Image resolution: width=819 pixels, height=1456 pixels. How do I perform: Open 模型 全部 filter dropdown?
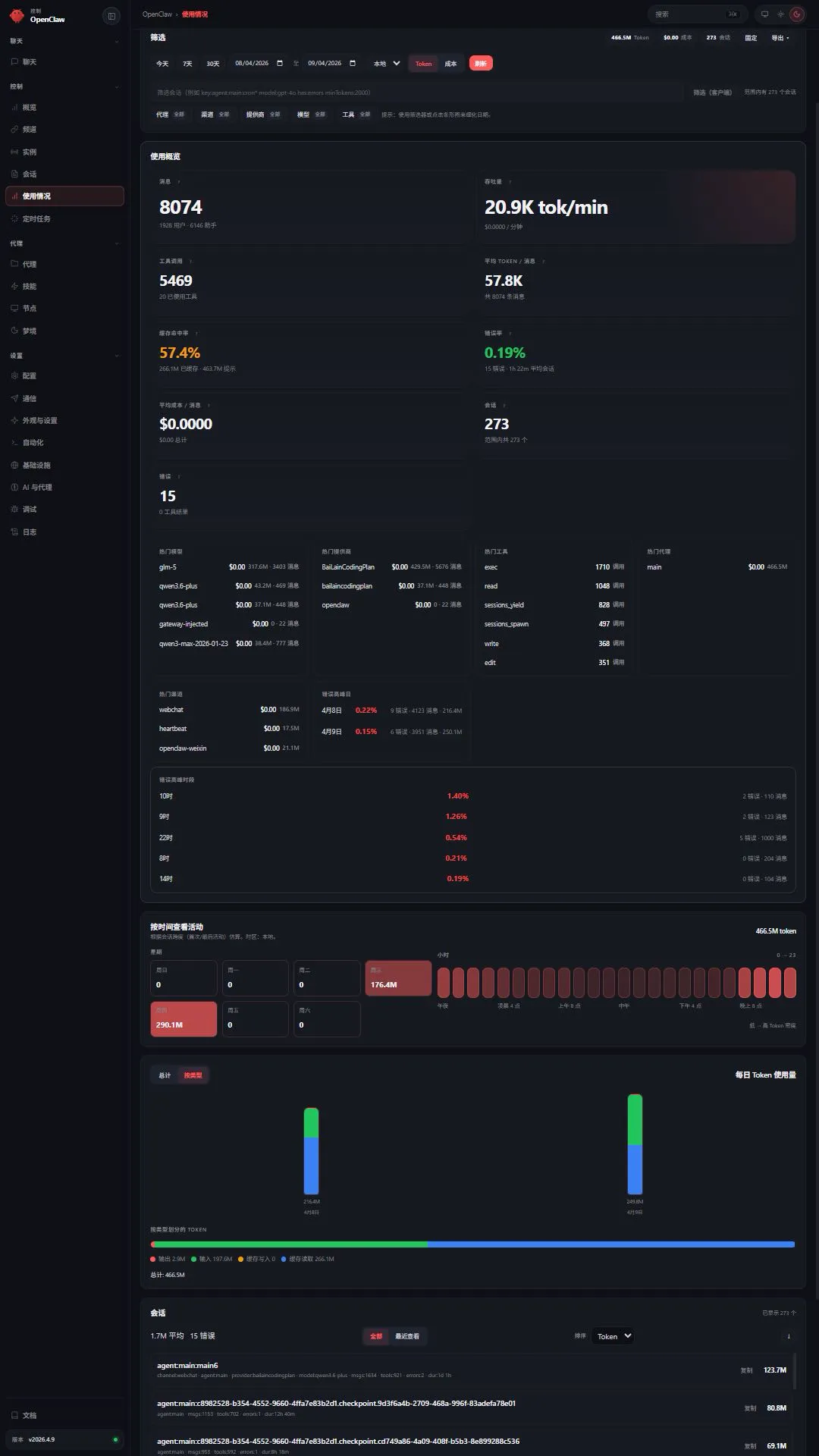click(311, 115)
